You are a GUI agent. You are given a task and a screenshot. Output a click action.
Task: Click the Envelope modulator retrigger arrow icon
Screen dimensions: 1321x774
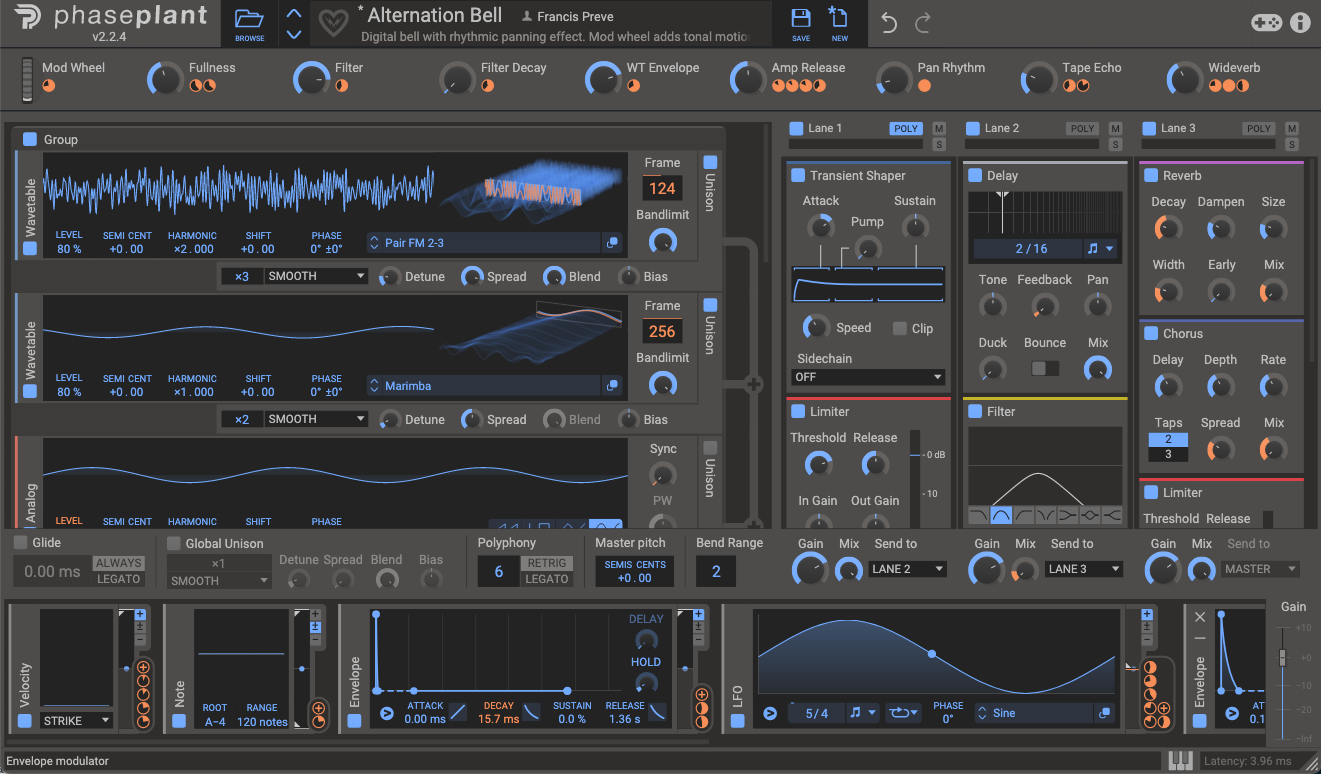[387, 713]
